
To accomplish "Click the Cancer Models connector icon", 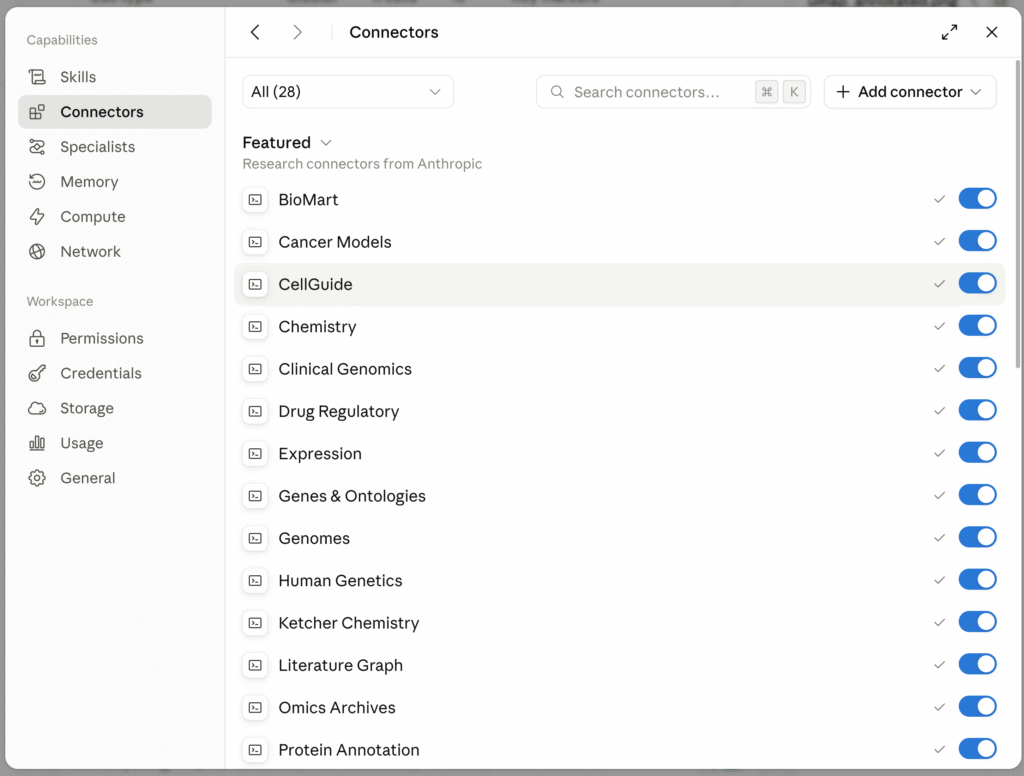I will [255, 242].
